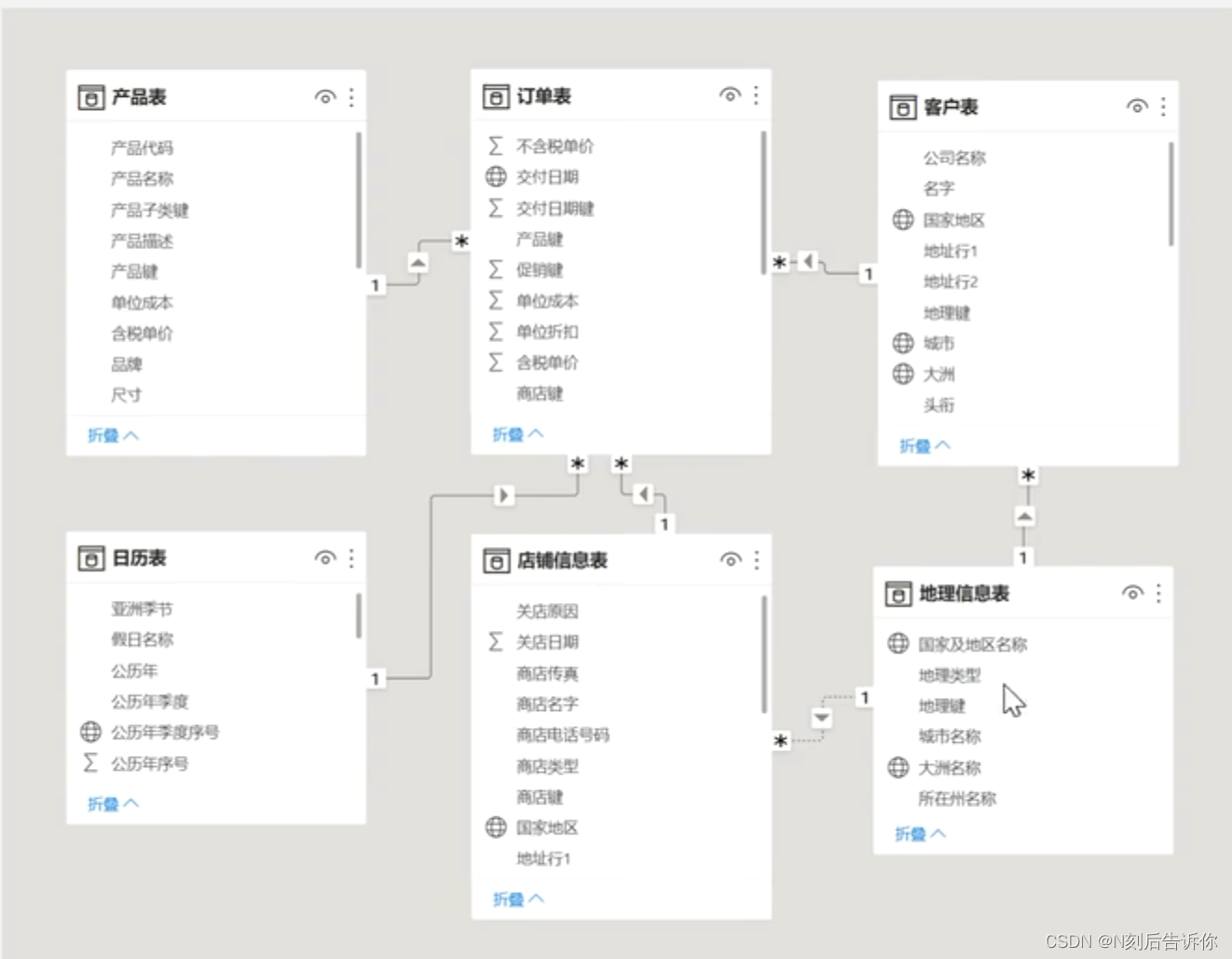1232x959 pixels.
Task: Click the globe icon beside 国家地区 in 店铺信息表
Action: click(x=496, y=827)
